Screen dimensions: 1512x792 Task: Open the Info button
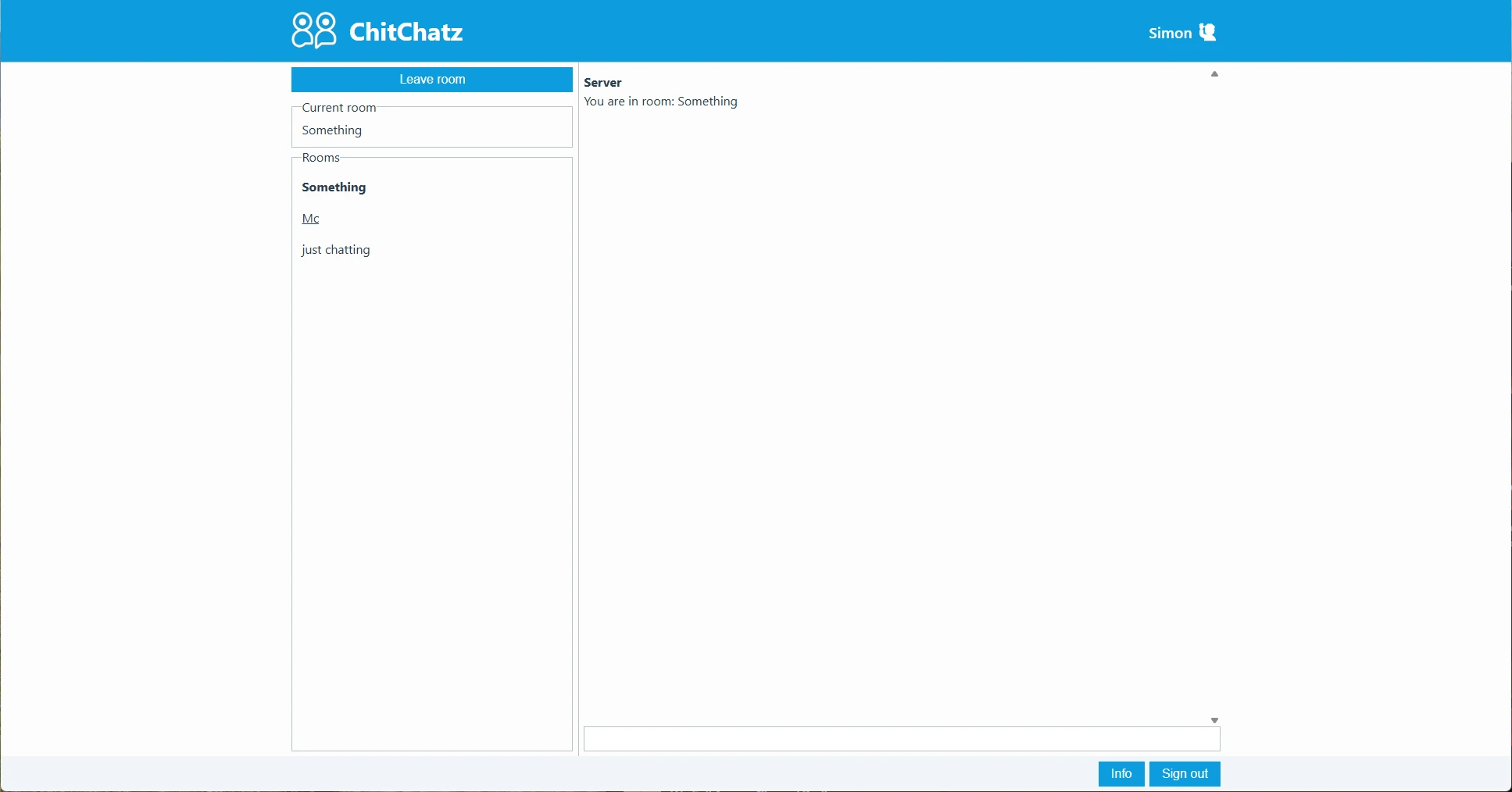pyautogui.click(x=1121, y=774)
